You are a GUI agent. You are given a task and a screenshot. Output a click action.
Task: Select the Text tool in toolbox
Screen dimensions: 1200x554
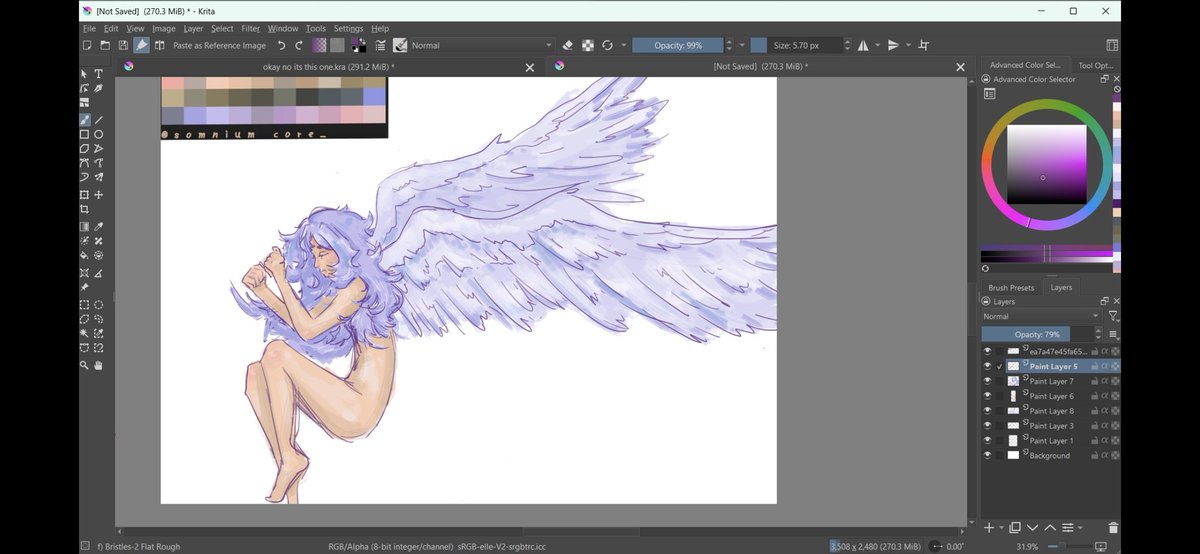99,74
